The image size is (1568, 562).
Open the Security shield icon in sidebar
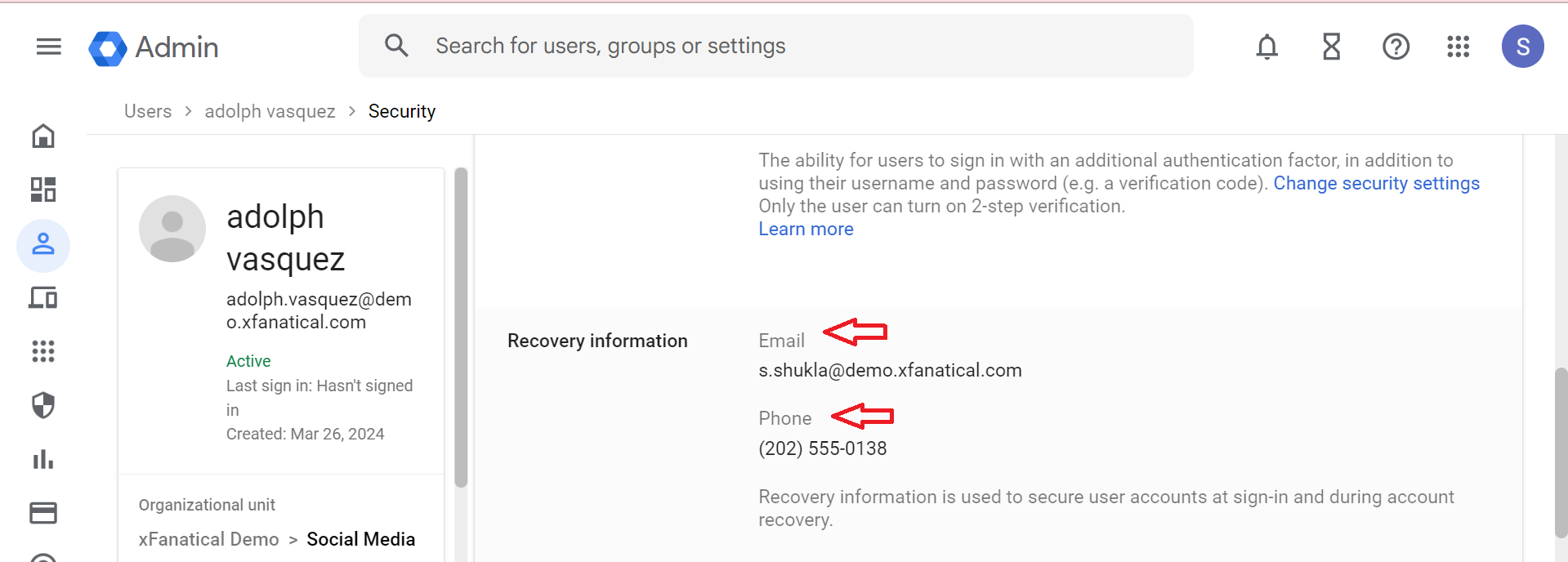(x=42, y=405)
